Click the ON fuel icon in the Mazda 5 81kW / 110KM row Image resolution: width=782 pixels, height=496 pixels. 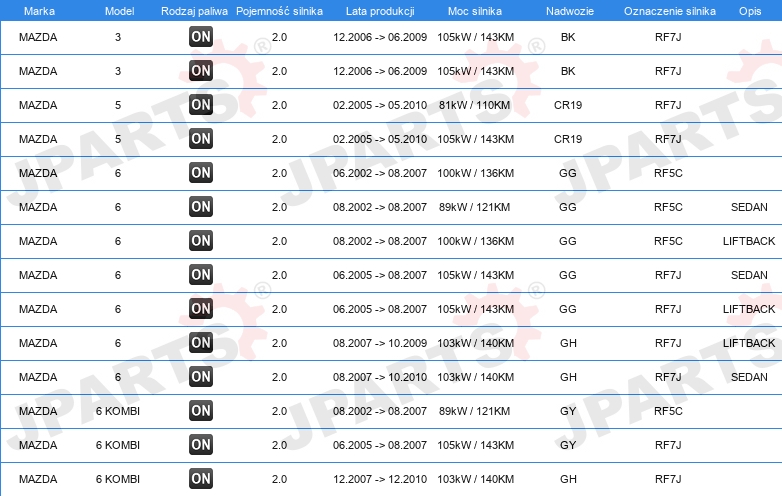(201, 105)
